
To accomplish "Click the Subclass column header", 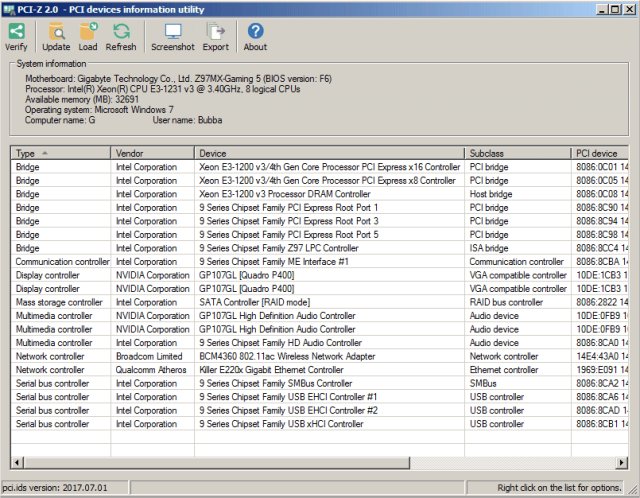I will pyautogui.click(x=518, y=153).
